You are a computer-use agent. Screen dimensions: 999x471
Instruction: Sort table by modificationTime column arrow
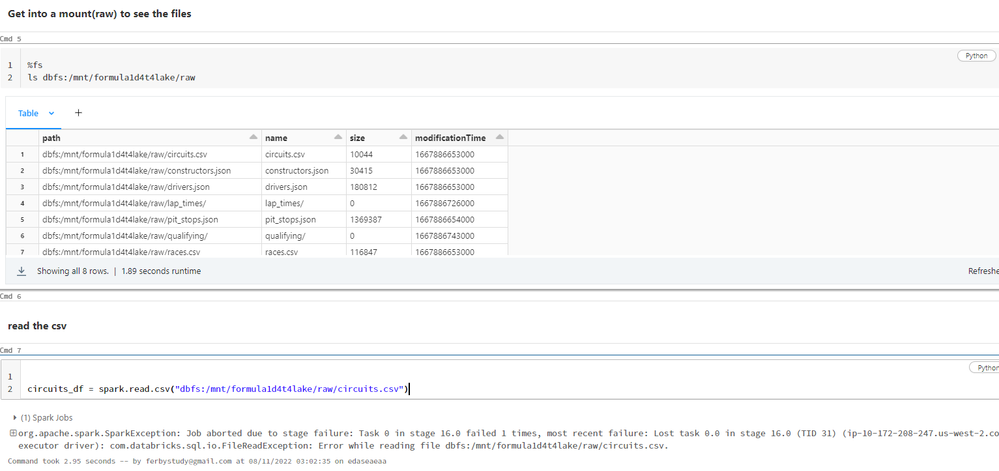click(x=499, y=138)
